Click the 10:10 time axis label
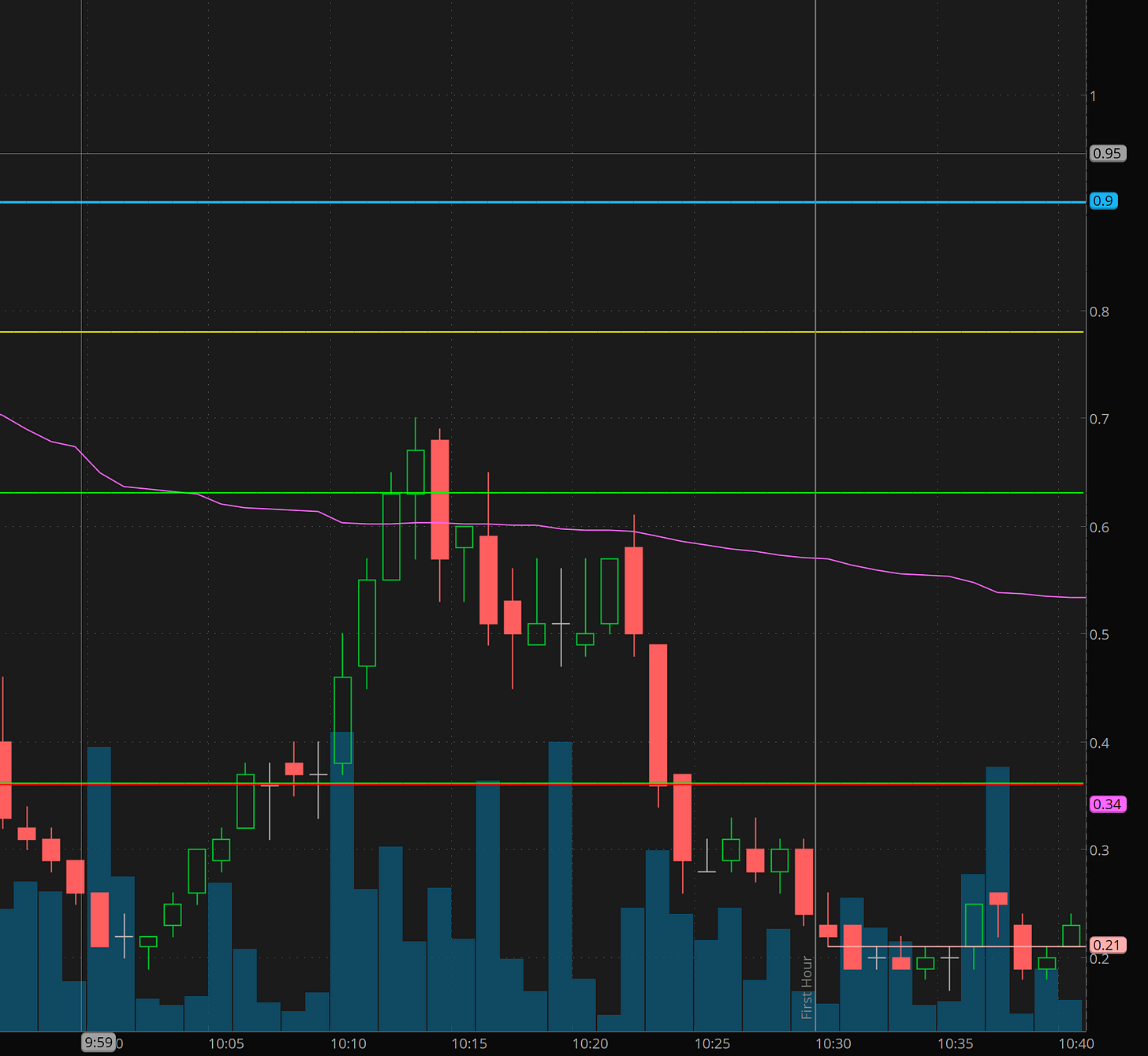The image size is (1148, 1056). click(x=348, y=1043)
